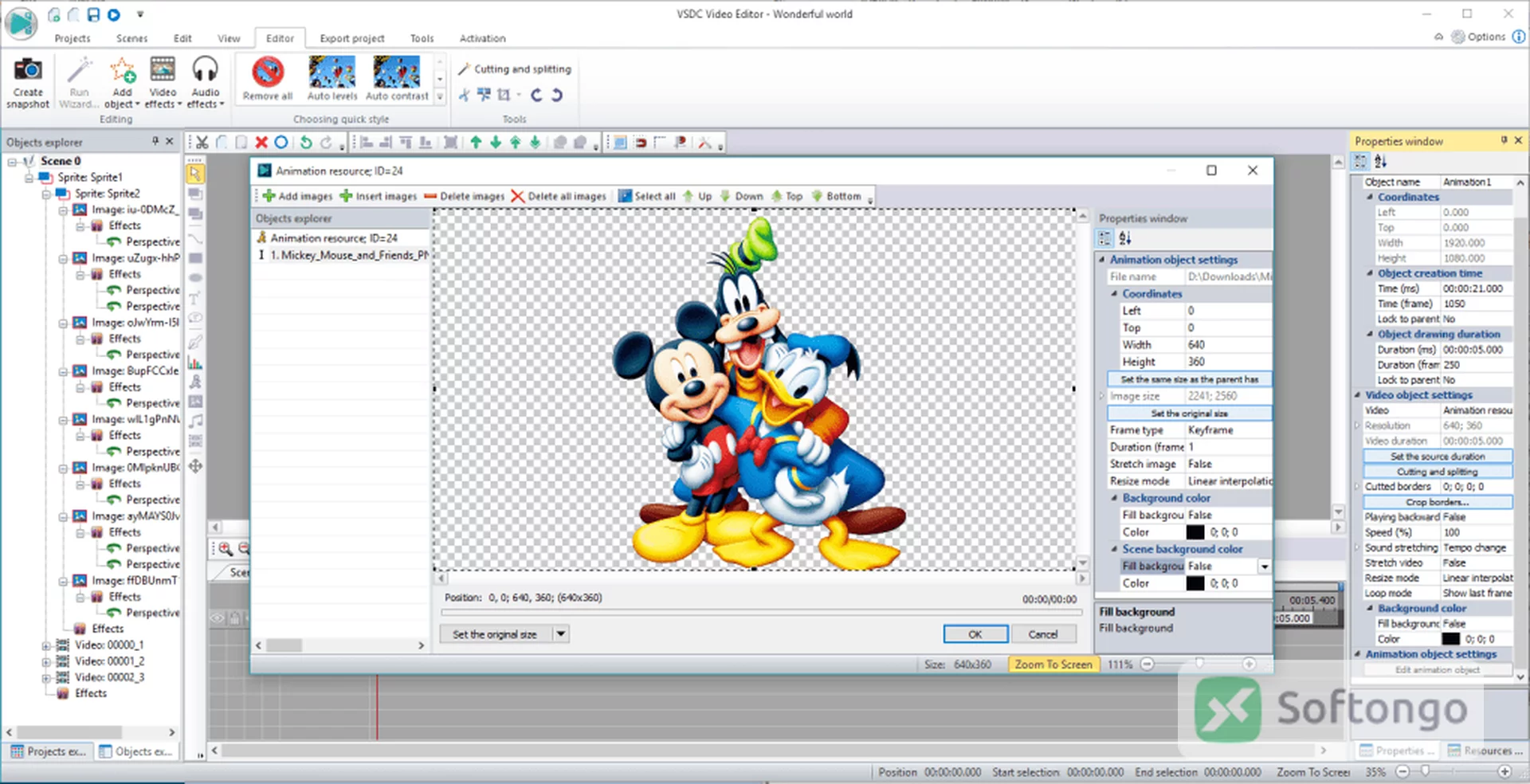Click the red delete X icon in editor toolbar
The width and height of the screenshot is (1530, 784).
tap(261, 143)
